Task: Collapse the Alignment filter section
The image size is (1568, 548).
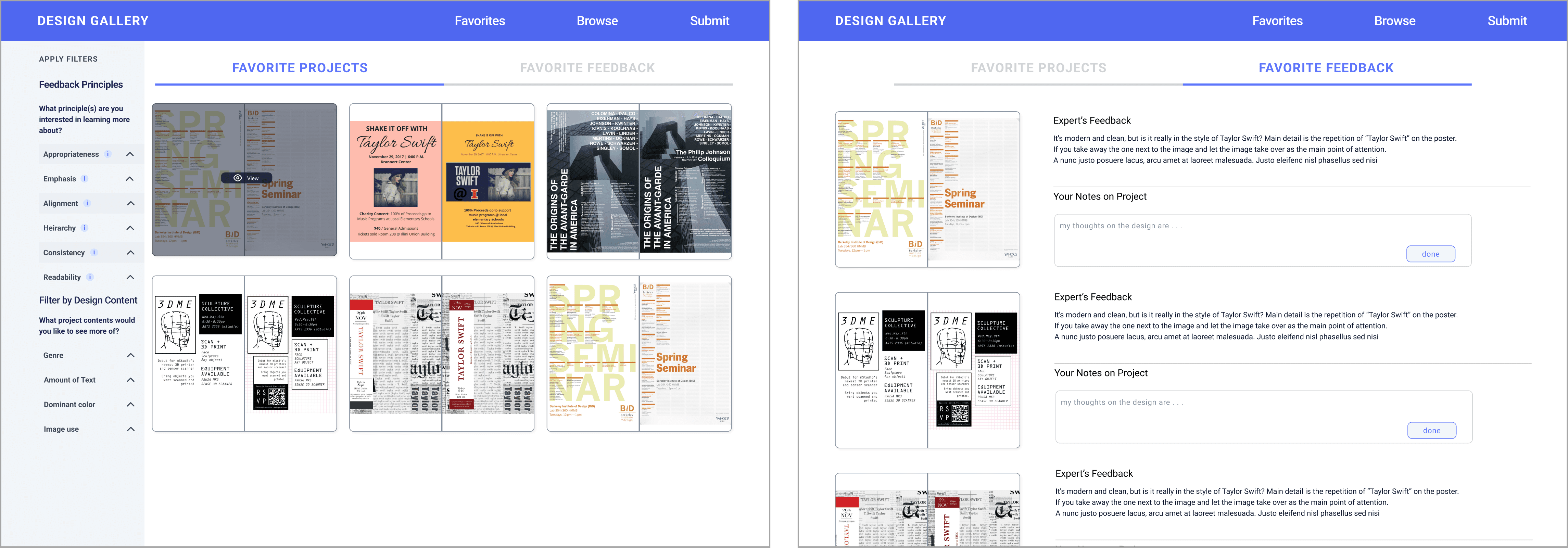Action: 130,203
